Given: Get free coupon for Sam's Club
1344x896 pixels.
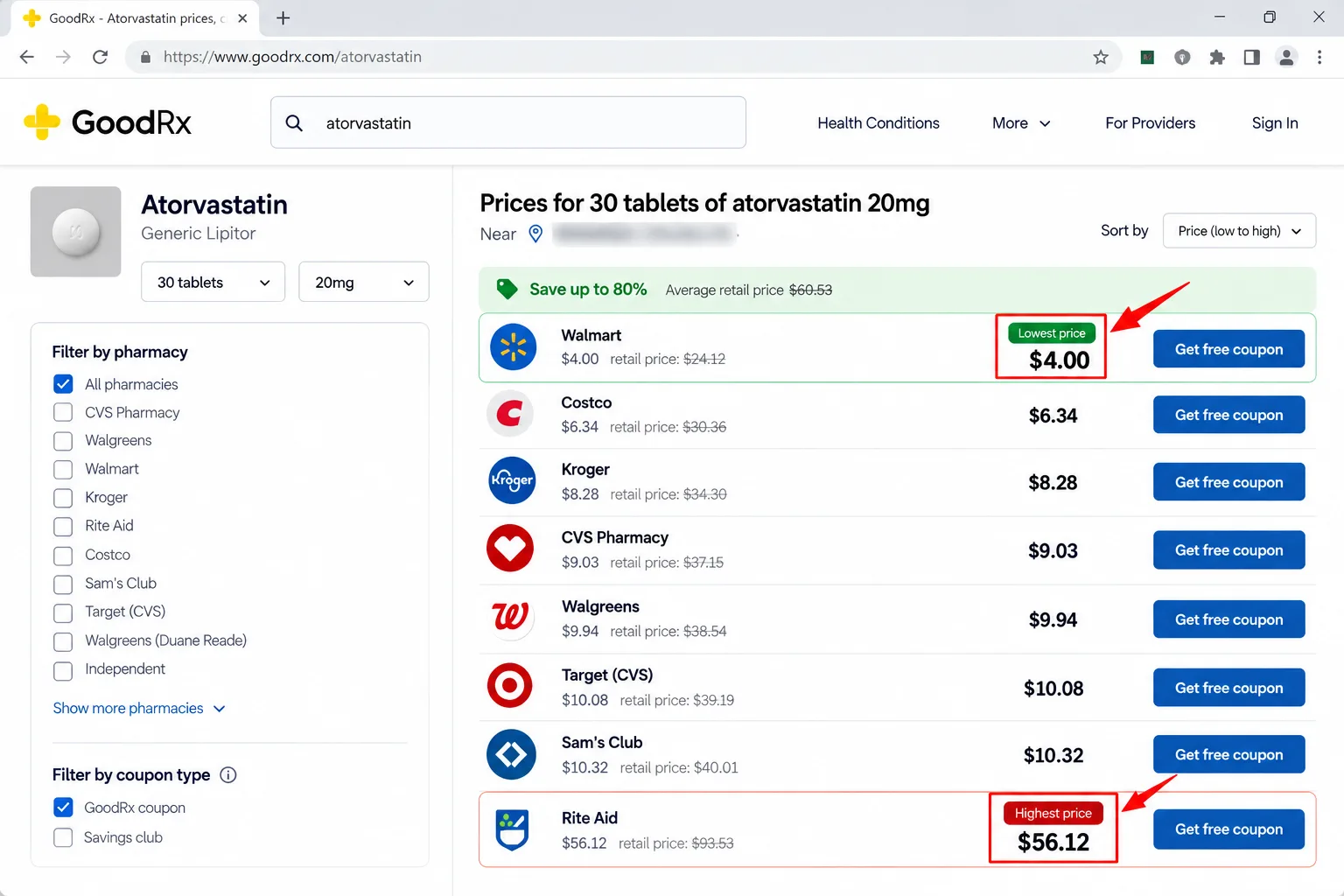Looking at the screenshot, I should 1228,754.
